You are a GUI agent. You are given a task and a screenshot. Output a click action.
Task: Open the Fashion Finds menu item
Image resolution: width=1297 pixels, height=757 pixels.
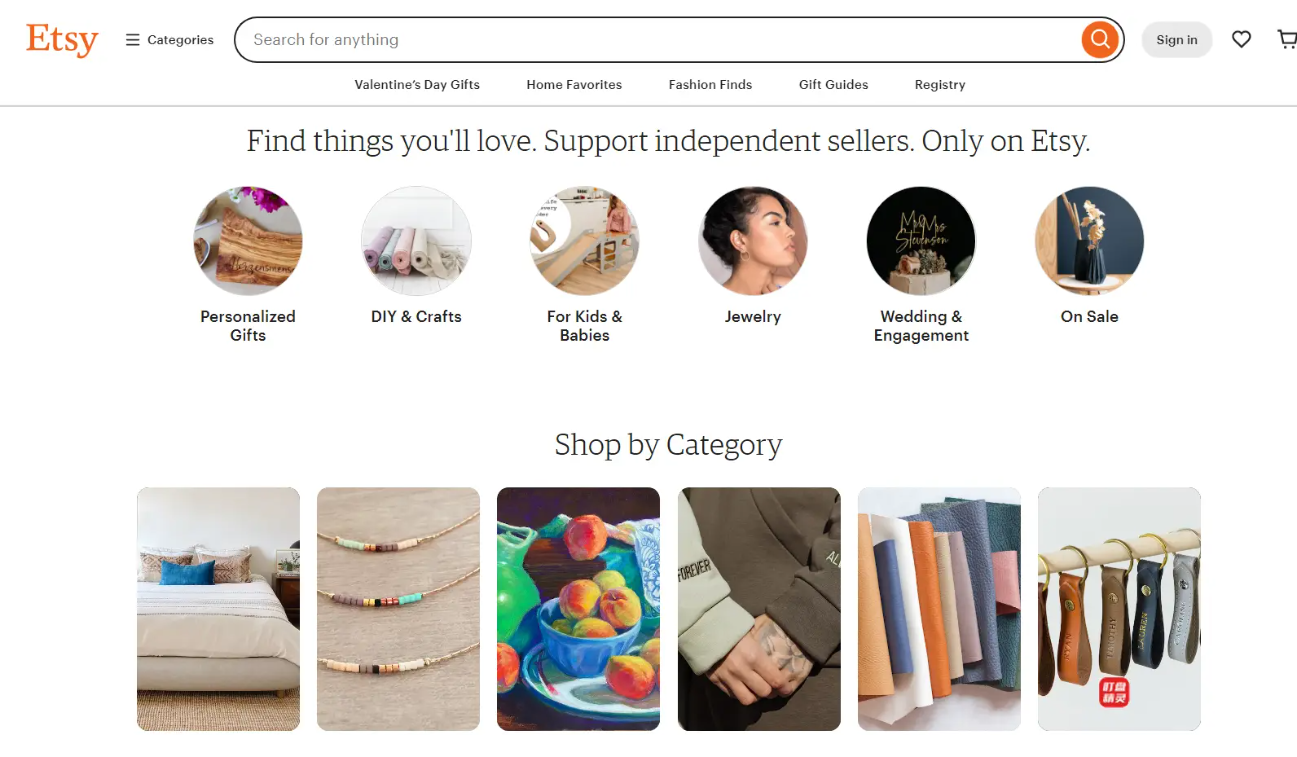pos(710,85)
